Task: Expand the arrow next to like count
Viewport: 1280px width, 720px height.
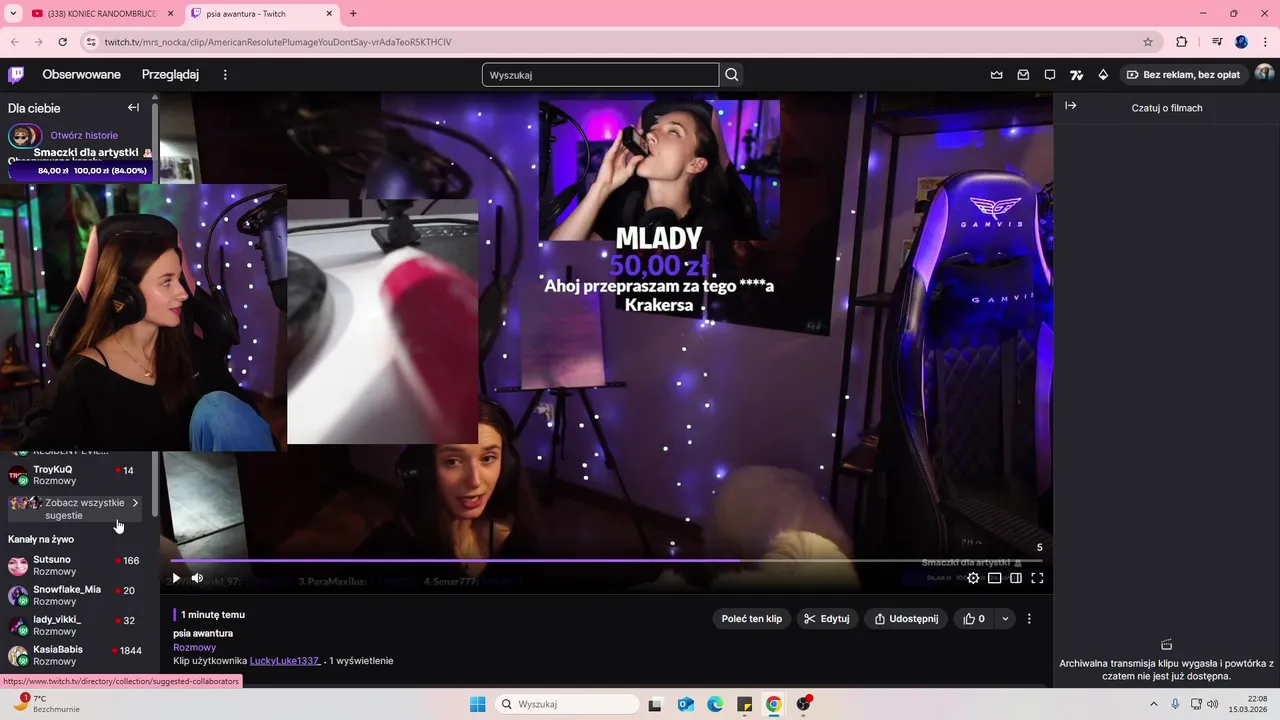Action: [x=1005, y=619]
